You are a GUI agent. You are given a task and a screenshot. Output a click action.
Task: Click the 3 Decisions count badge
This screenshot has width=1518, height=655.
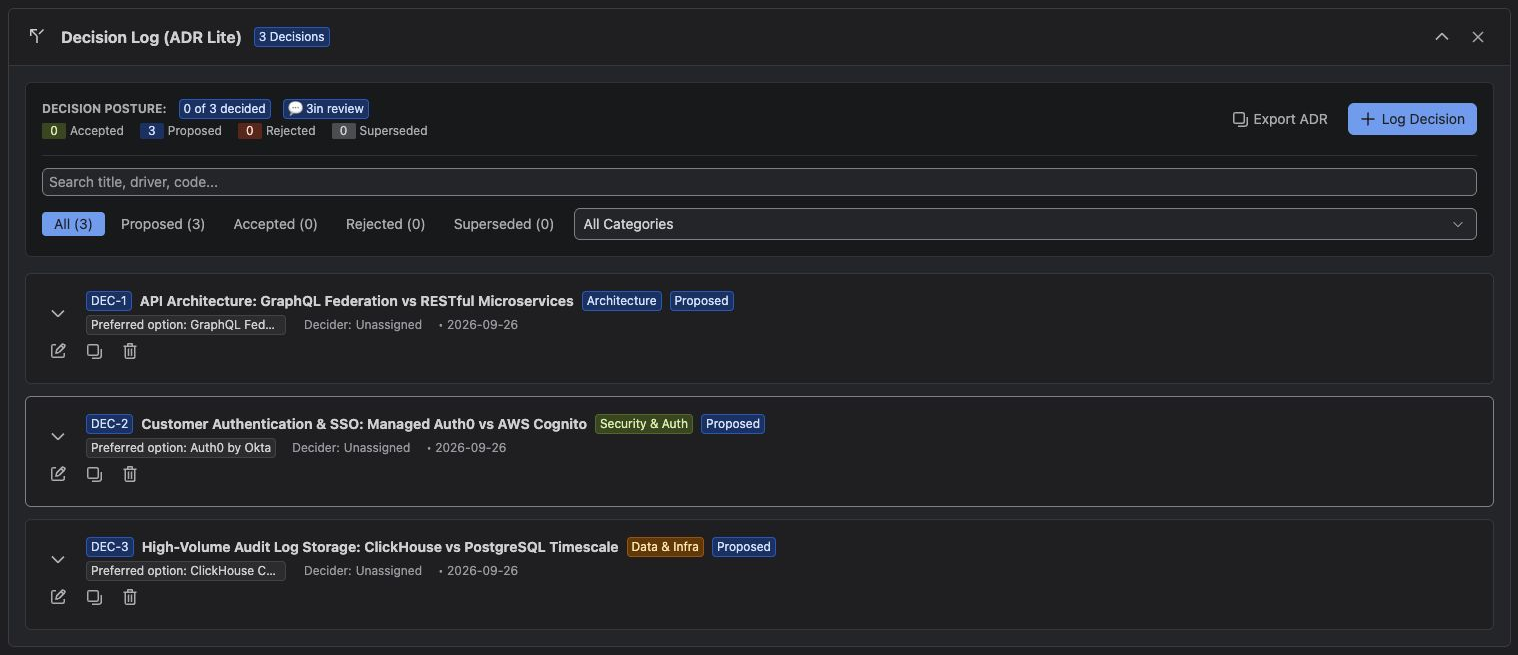[291, 37]
